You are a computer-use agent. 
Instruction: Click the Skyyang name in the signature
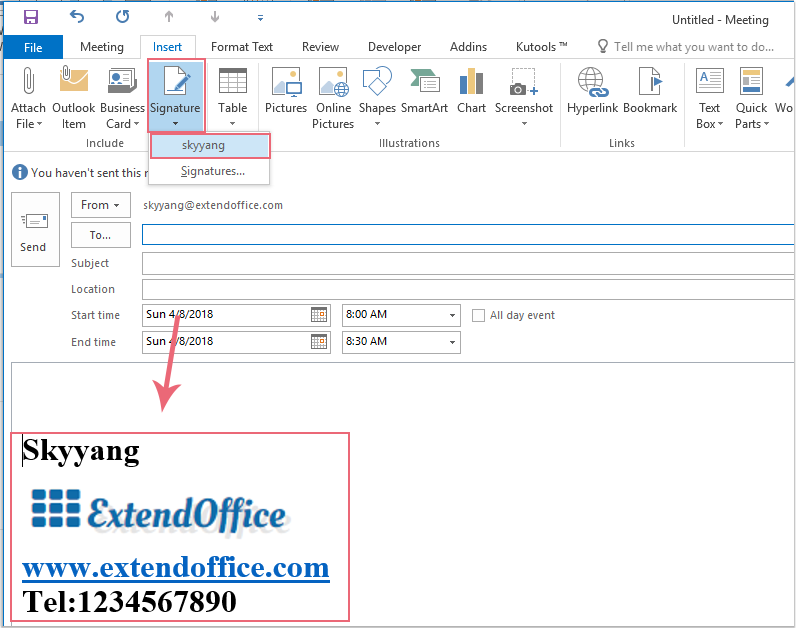pos(81,451)
